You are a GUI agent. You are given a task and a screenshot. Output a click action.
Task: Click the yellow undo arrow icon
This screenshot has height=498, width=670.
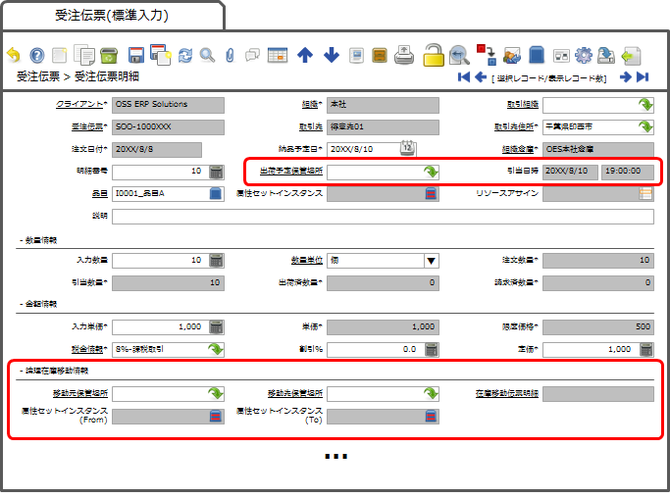14,55
